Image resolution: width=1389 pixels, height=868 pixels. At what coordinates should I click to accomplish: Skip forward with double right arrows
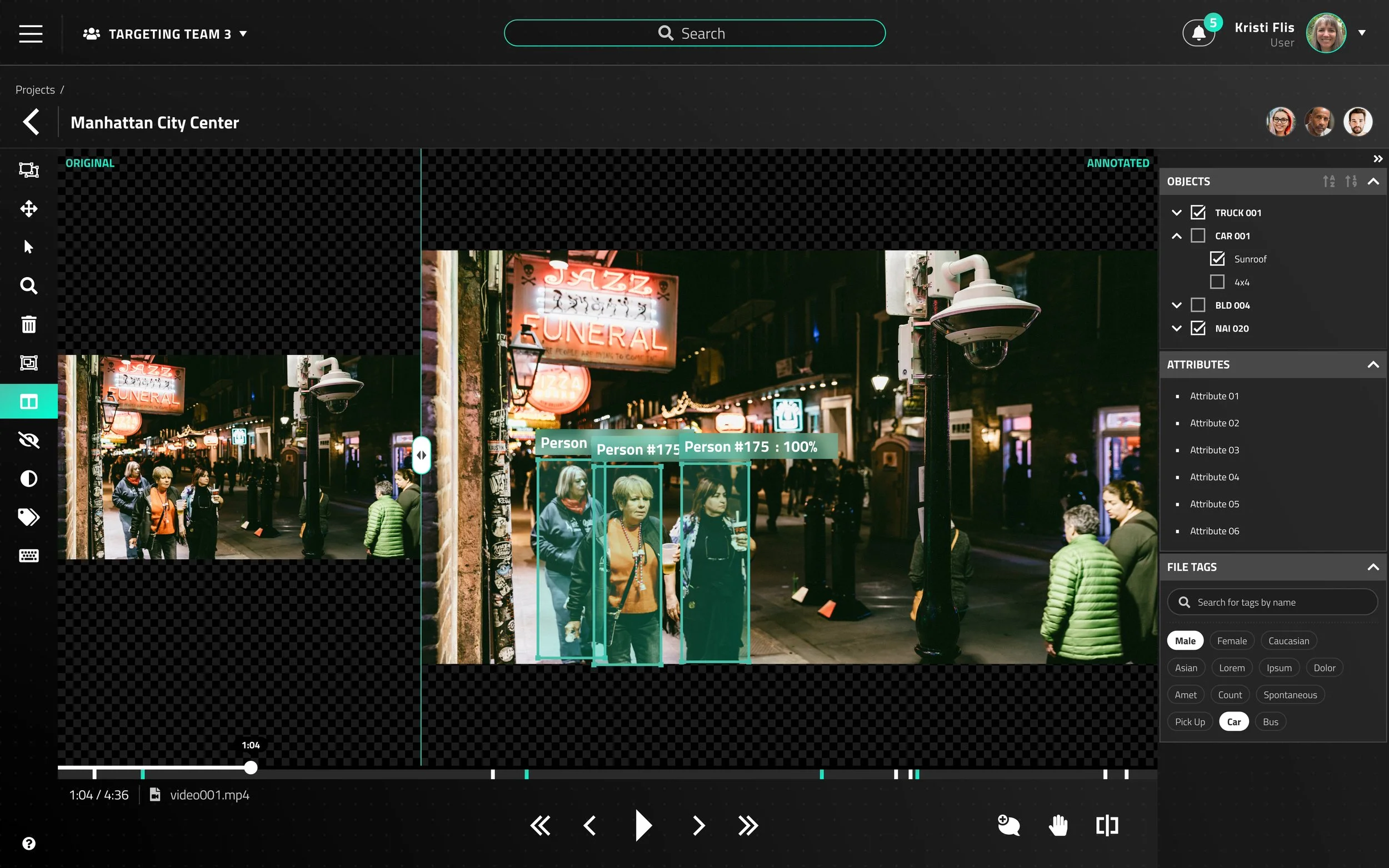[x=748, y=826]
